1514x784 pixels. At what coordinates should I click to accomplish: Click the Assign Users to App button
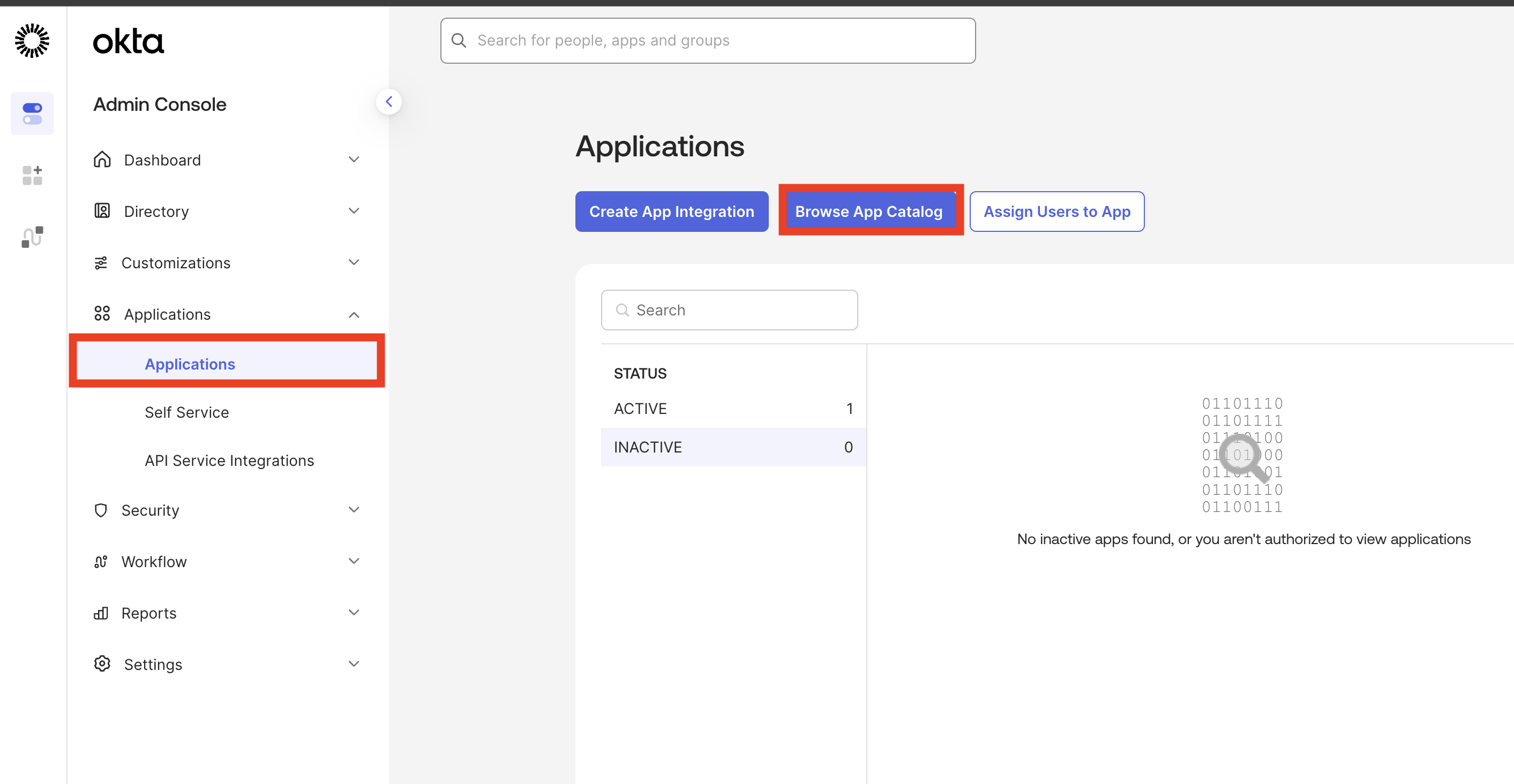click(1056, 211)
